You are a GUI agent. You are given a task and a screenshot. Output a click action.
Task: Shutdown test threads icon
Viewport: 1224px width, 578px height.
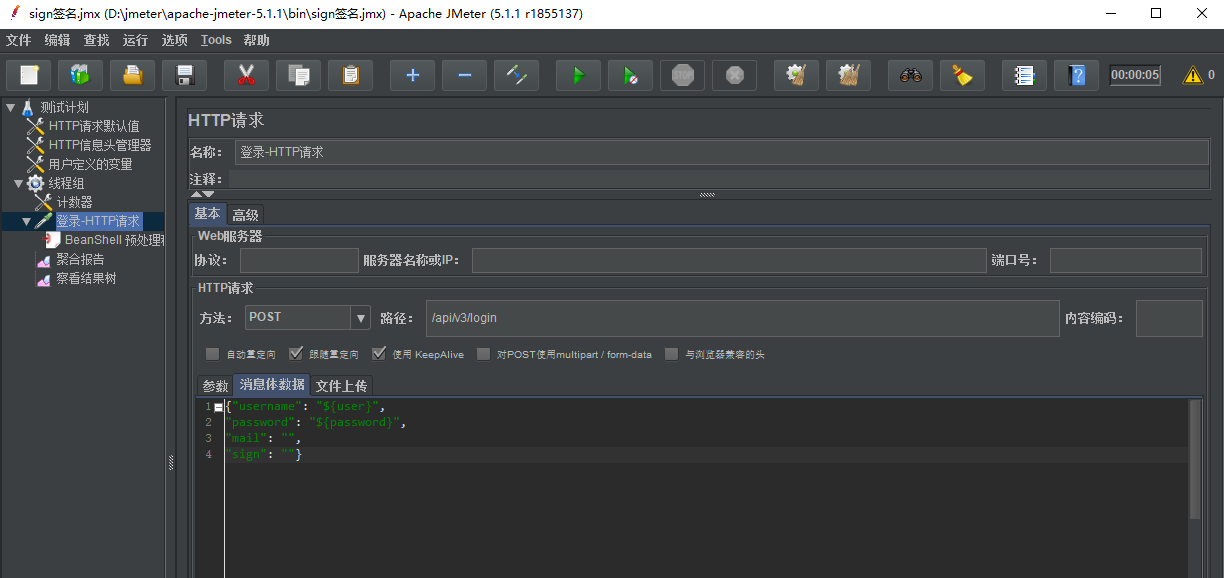point(734,75)
